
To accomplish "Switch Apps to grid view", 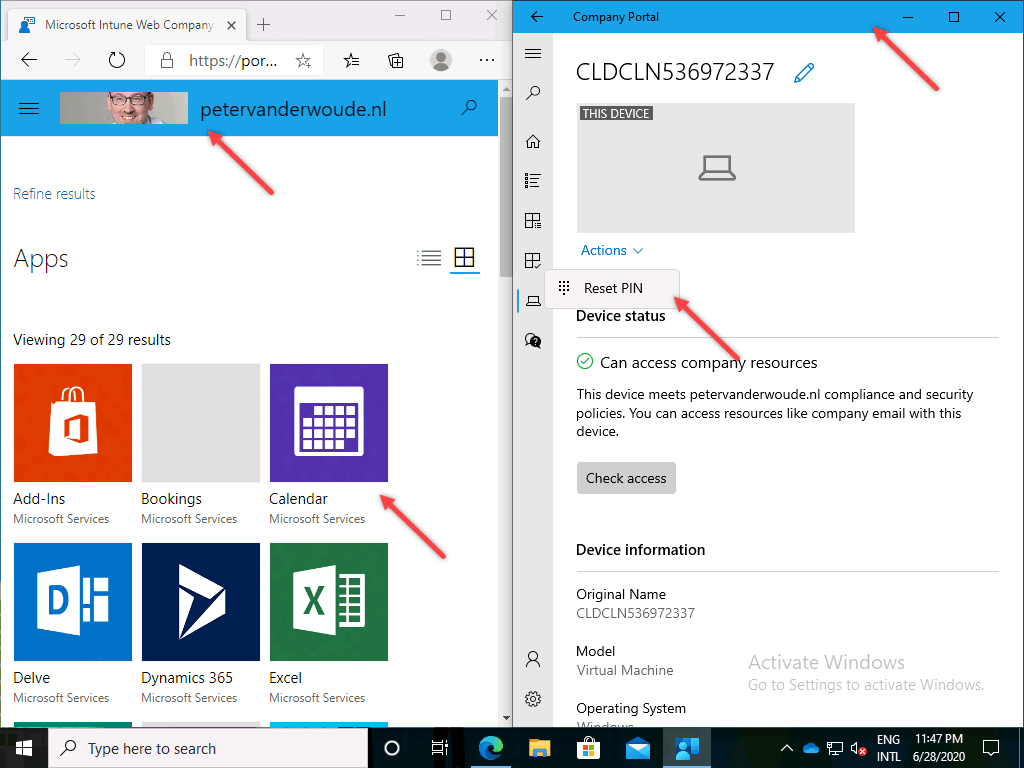I will (464, 257).
